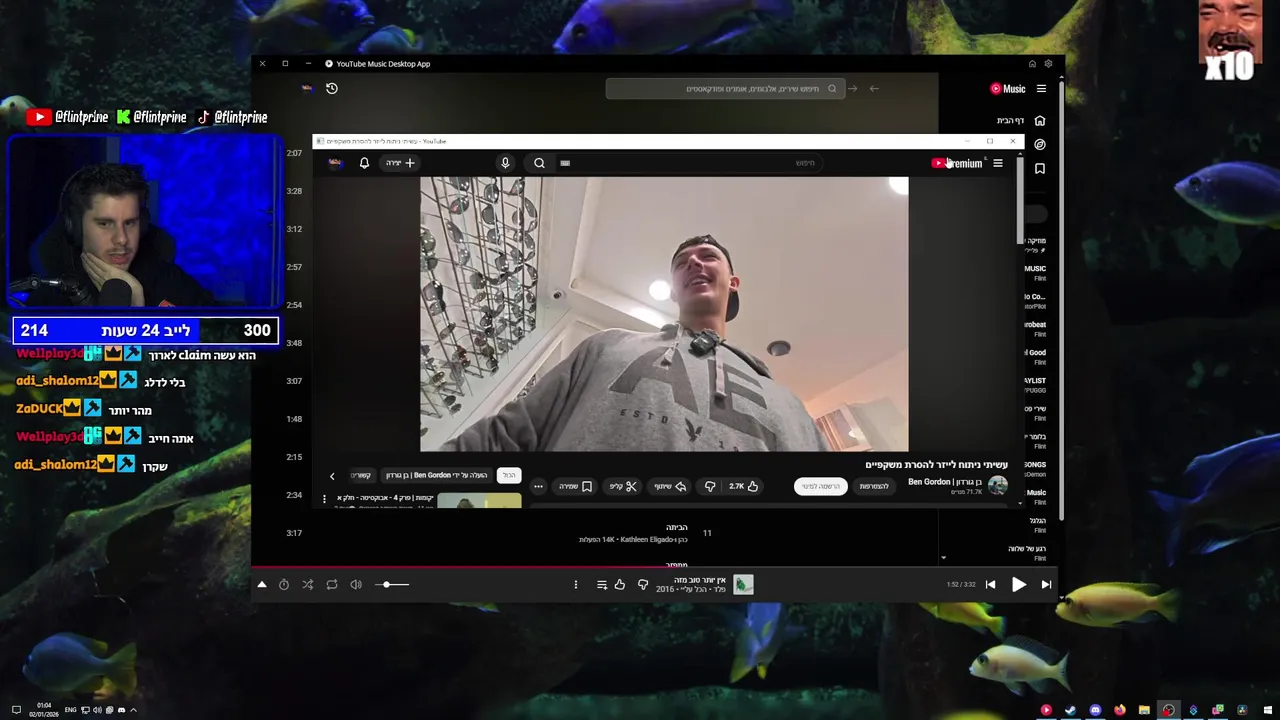
Task: Click the YouTube voice search microphone
Action: (505, 163)
